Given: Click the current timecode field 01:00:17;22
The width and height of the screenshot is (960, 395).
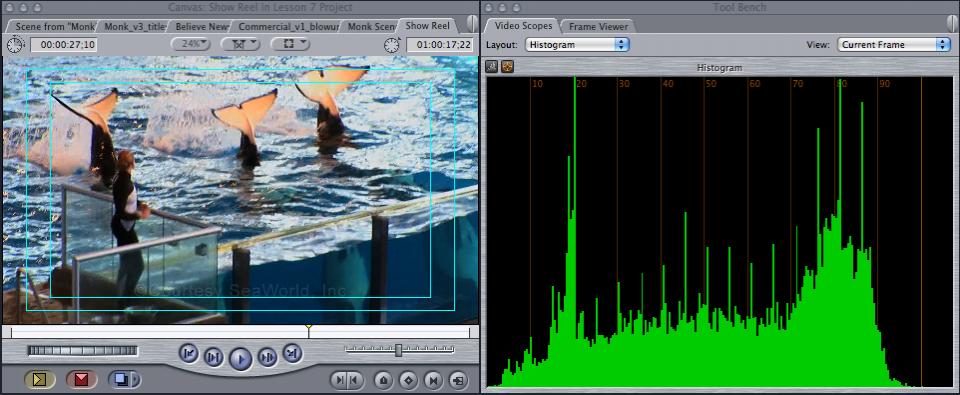Looking at the screenshot, I should pyautogui.click(x=440, y=45).
